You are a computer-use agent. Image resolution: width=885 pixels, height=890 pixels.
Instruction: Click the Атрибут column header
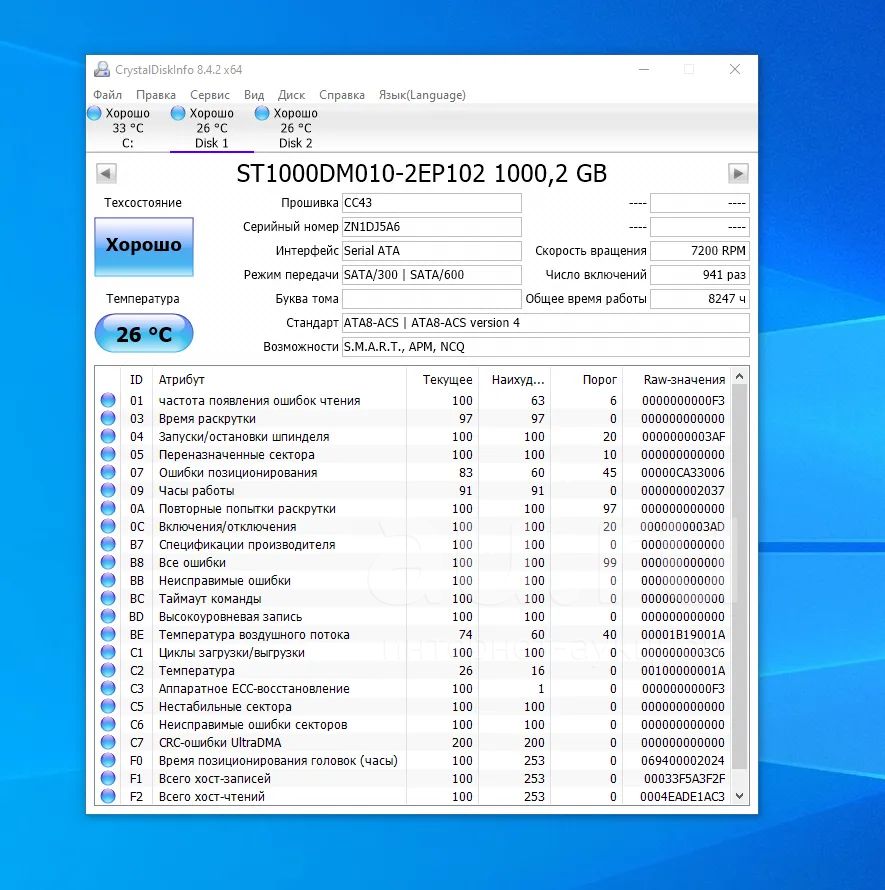click(279, 379)
